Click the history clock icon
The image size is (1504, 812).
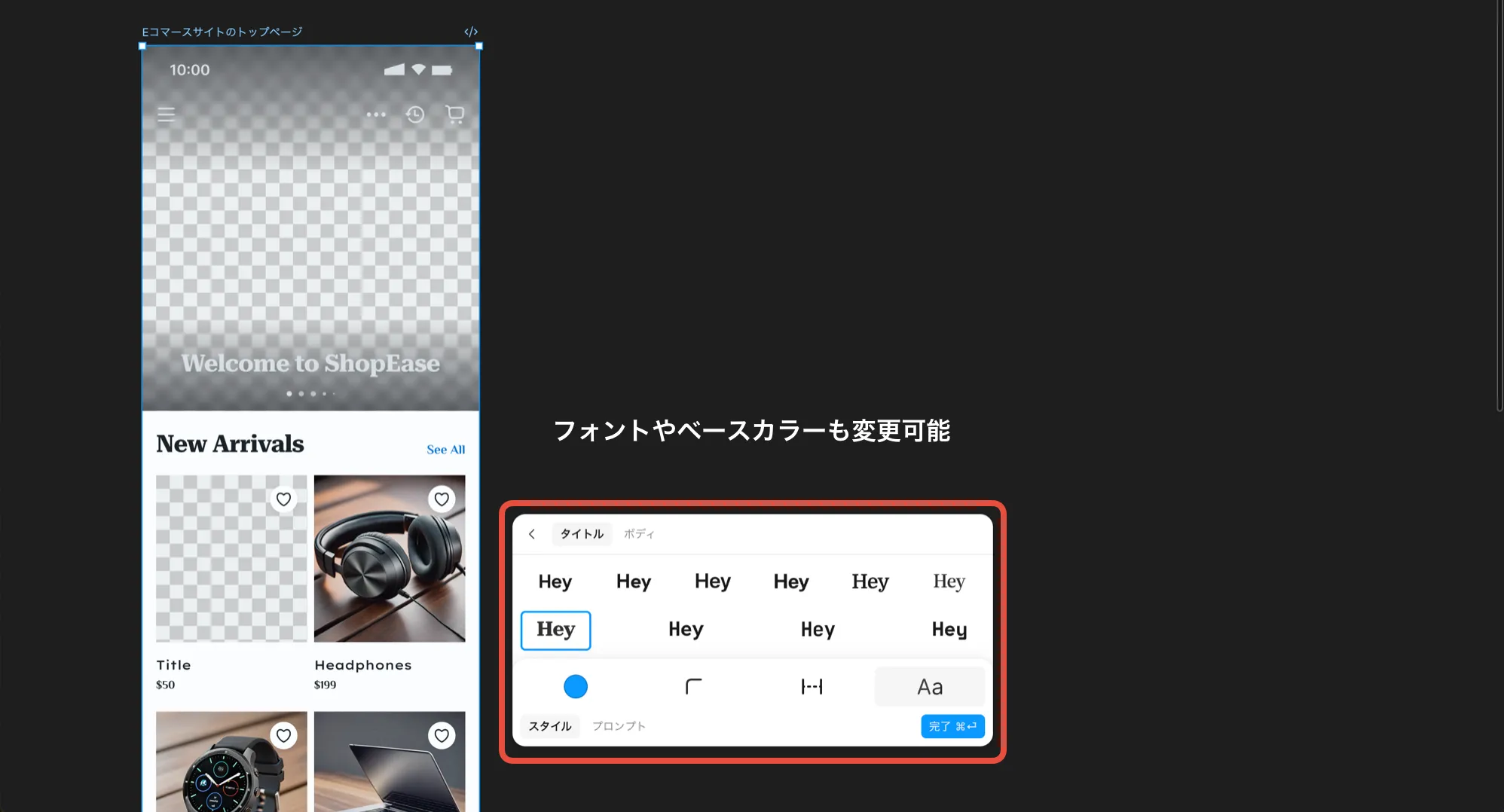415,114
